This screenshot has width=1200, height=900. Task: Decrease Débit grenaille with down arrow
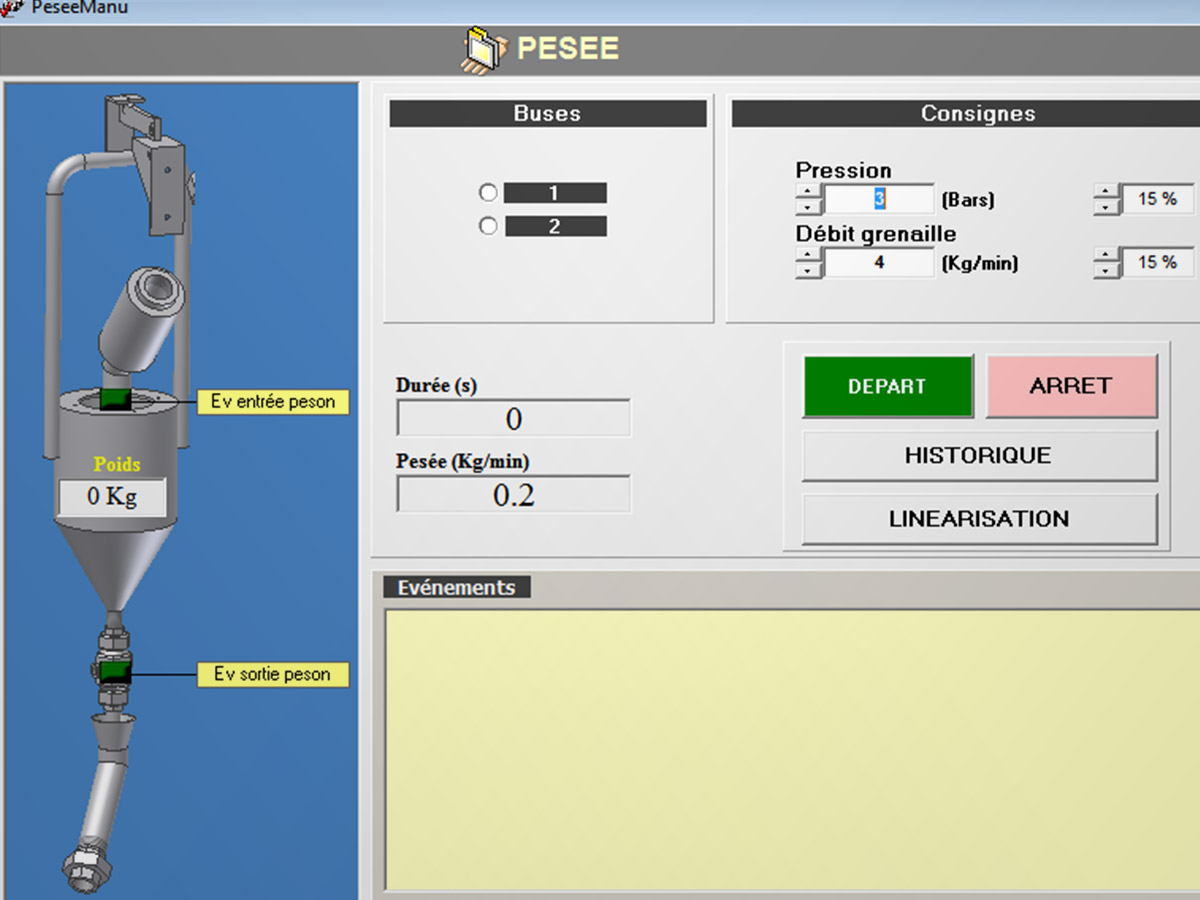808,270
